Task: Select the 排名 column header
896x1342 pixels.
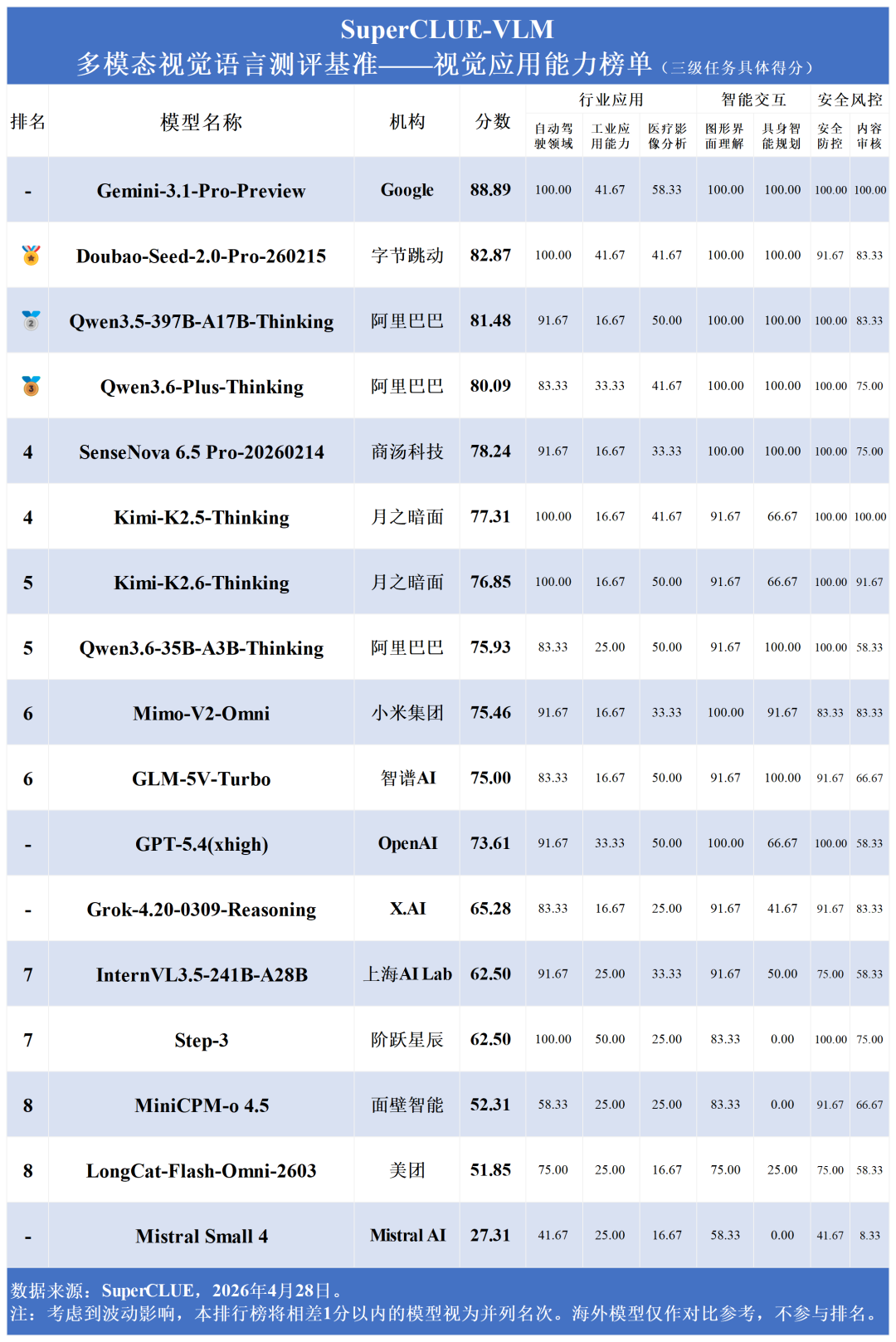Action: [x=28, y=122]
